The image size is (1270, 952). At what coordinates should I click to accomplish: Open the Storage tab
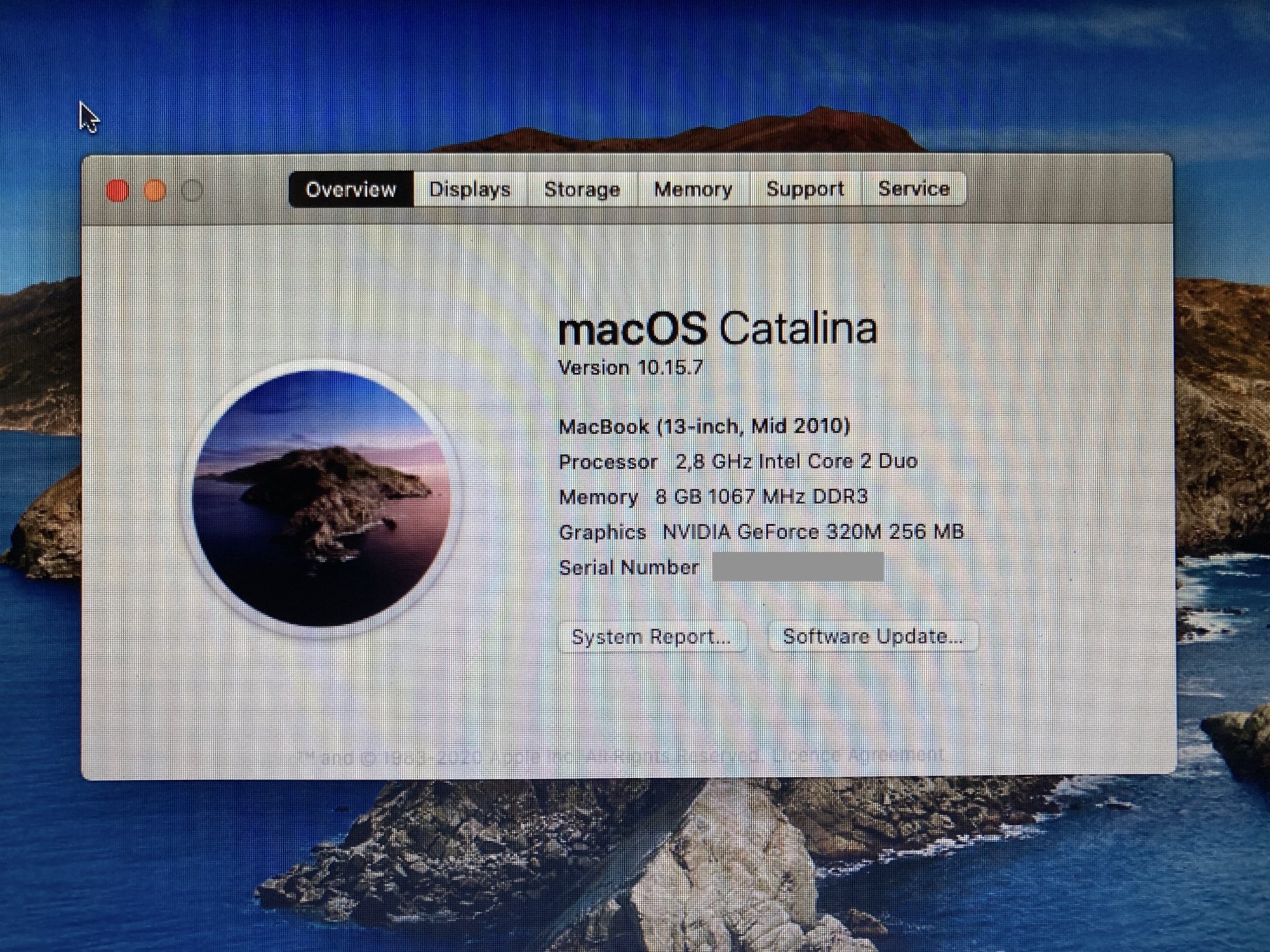(x=582, y=189)
